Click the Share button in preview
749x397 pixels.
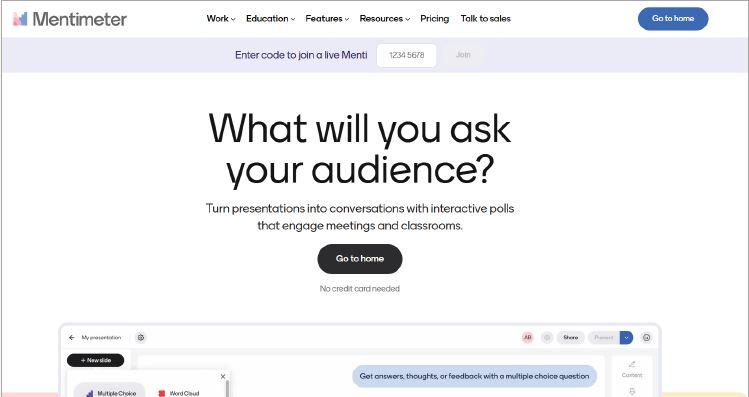(570, 337)
